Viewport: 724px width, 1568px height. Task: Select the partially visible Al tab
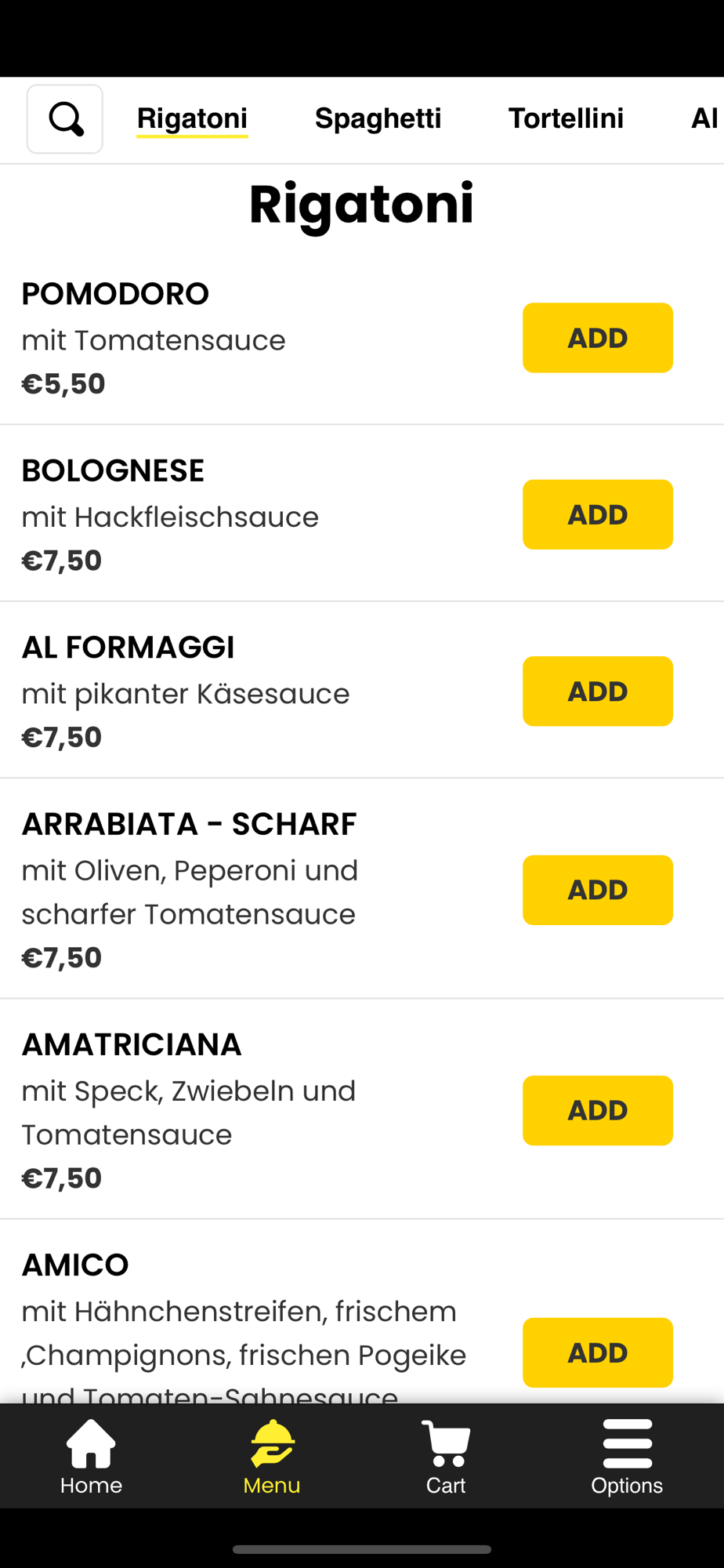704,118
